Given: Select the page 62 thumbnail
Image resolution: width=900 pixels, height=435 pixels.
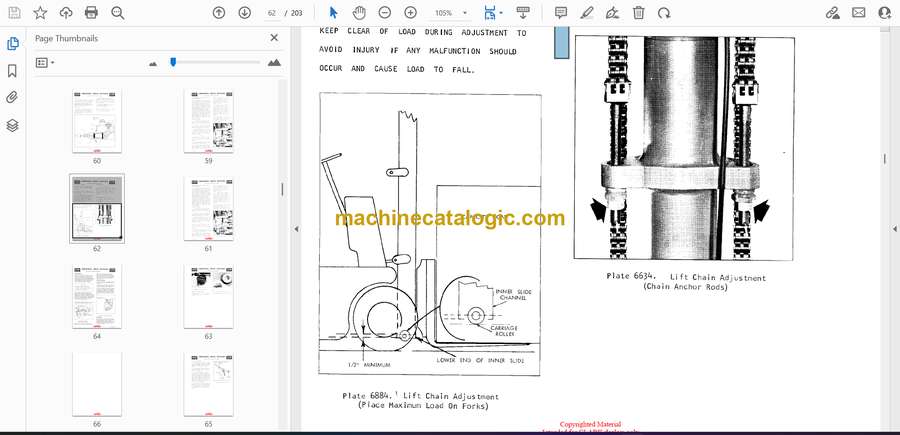Looking at the screenshot, I should point(96,208).
